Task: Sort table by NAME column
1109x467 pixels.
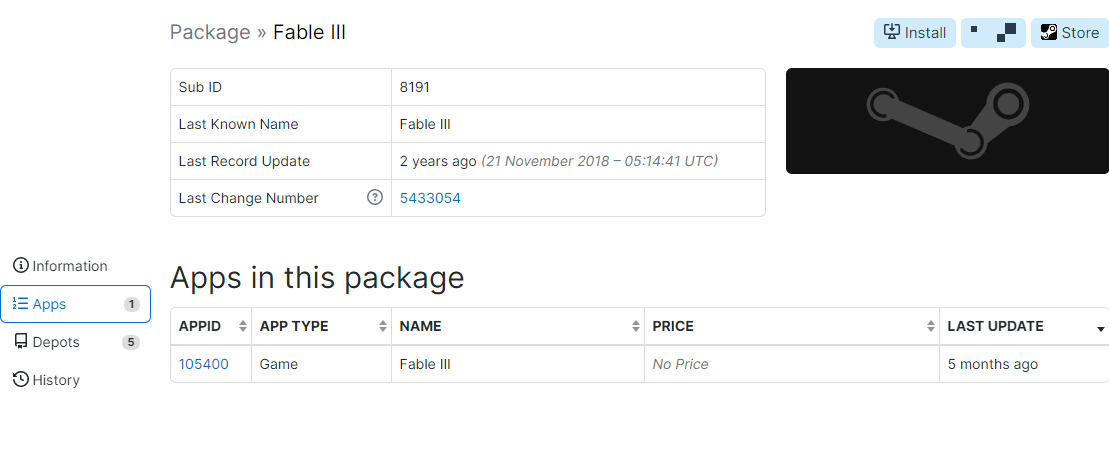Action: coord(518,326)
